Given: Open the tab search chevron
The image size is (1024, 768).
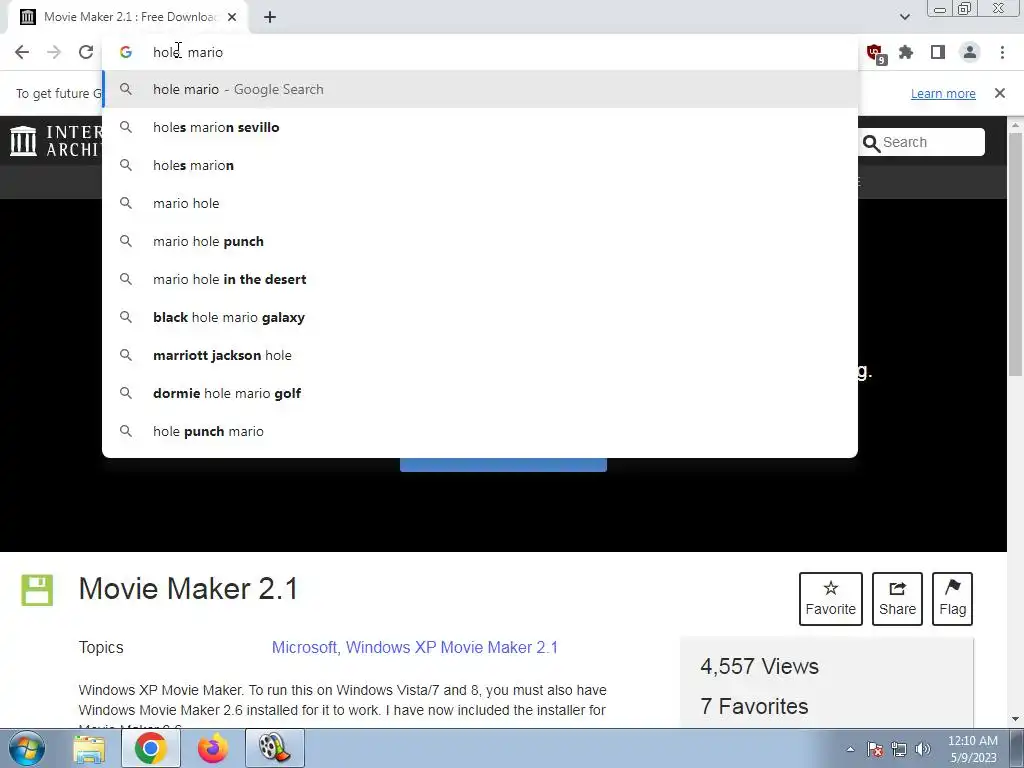Looking at the screenshot, I should [904, 17].
